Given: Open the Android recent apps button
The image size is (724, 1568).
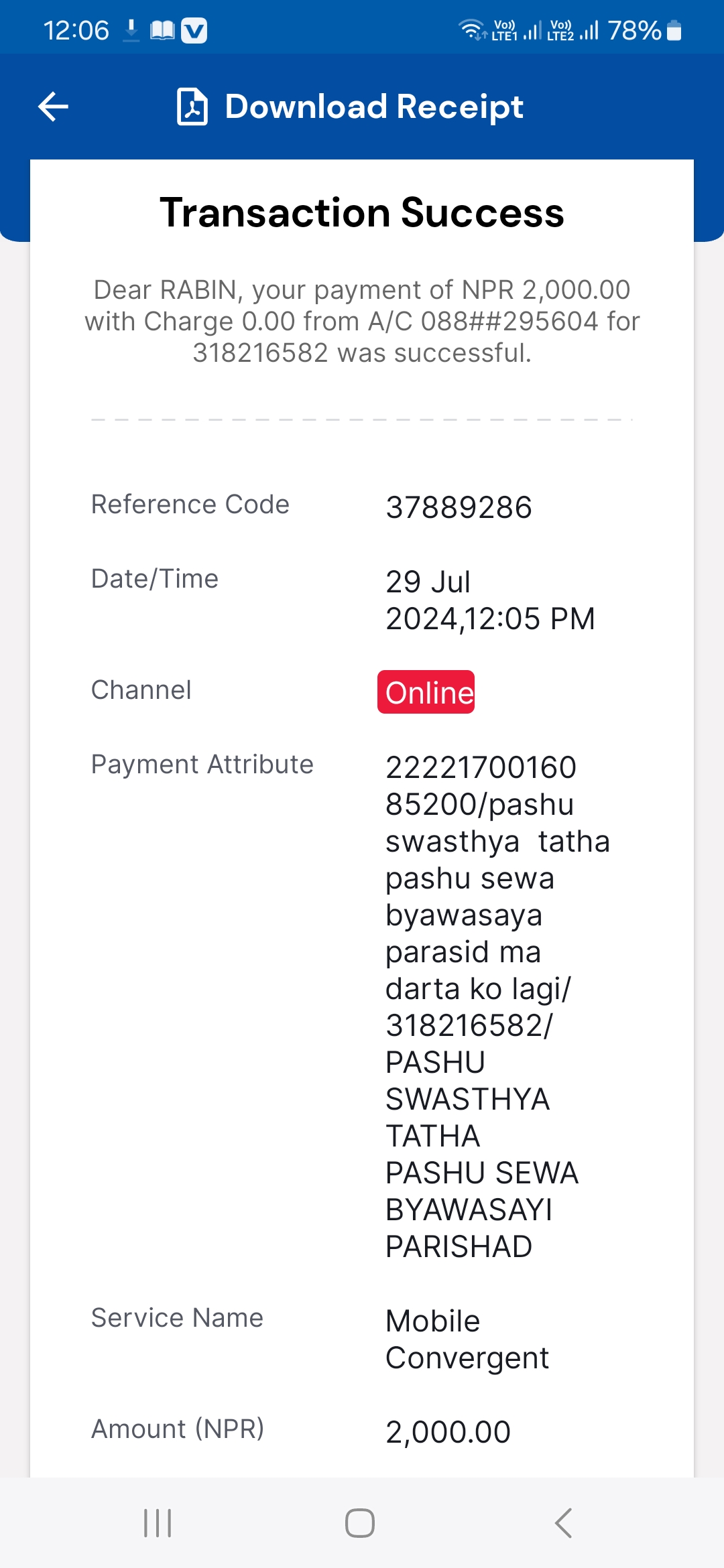Looking at the screenshot, I should pyautogui.click(x=158, y=1523).
